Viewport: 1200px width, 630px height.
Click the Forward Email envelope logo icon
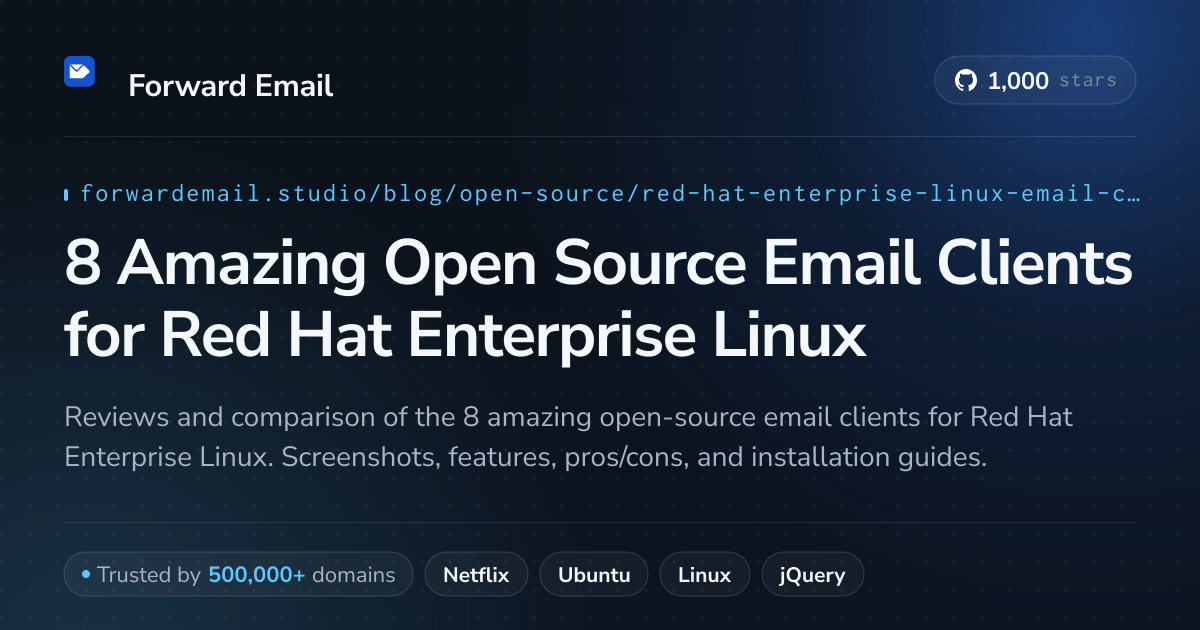[x=79, y=72]
